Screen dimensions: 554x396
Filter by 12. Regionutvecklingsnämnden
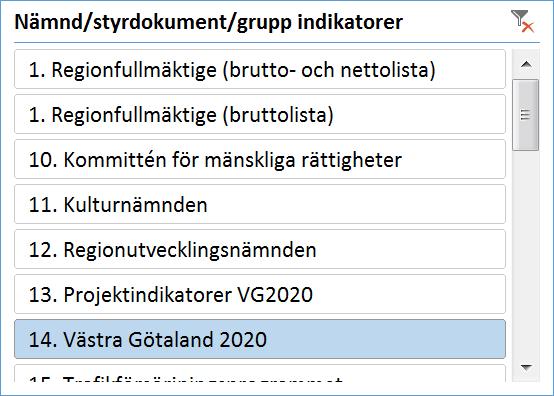tap(260, 249)
